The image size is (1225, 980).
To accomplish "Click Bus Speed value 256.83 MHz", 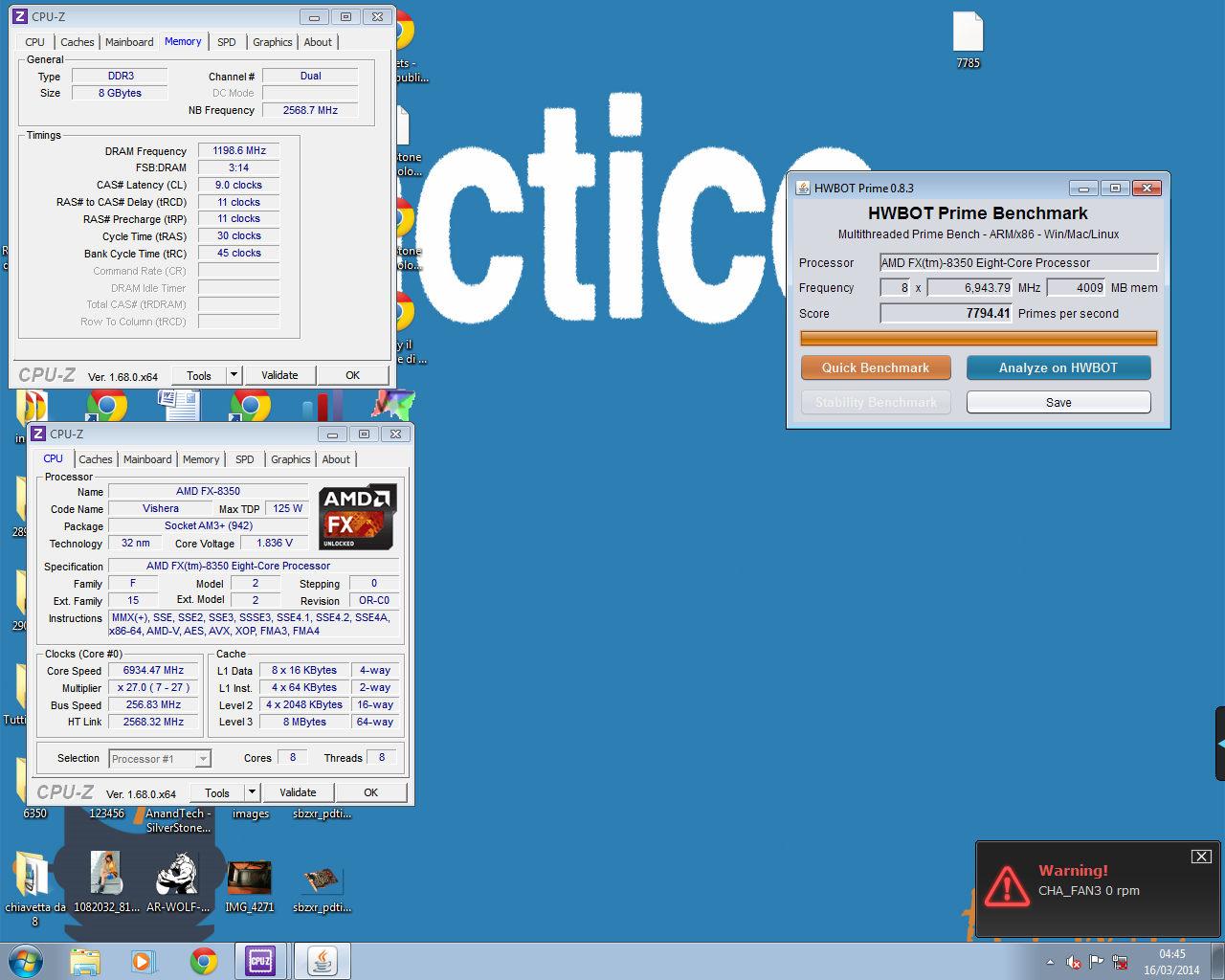I will (x=153, y=704).
